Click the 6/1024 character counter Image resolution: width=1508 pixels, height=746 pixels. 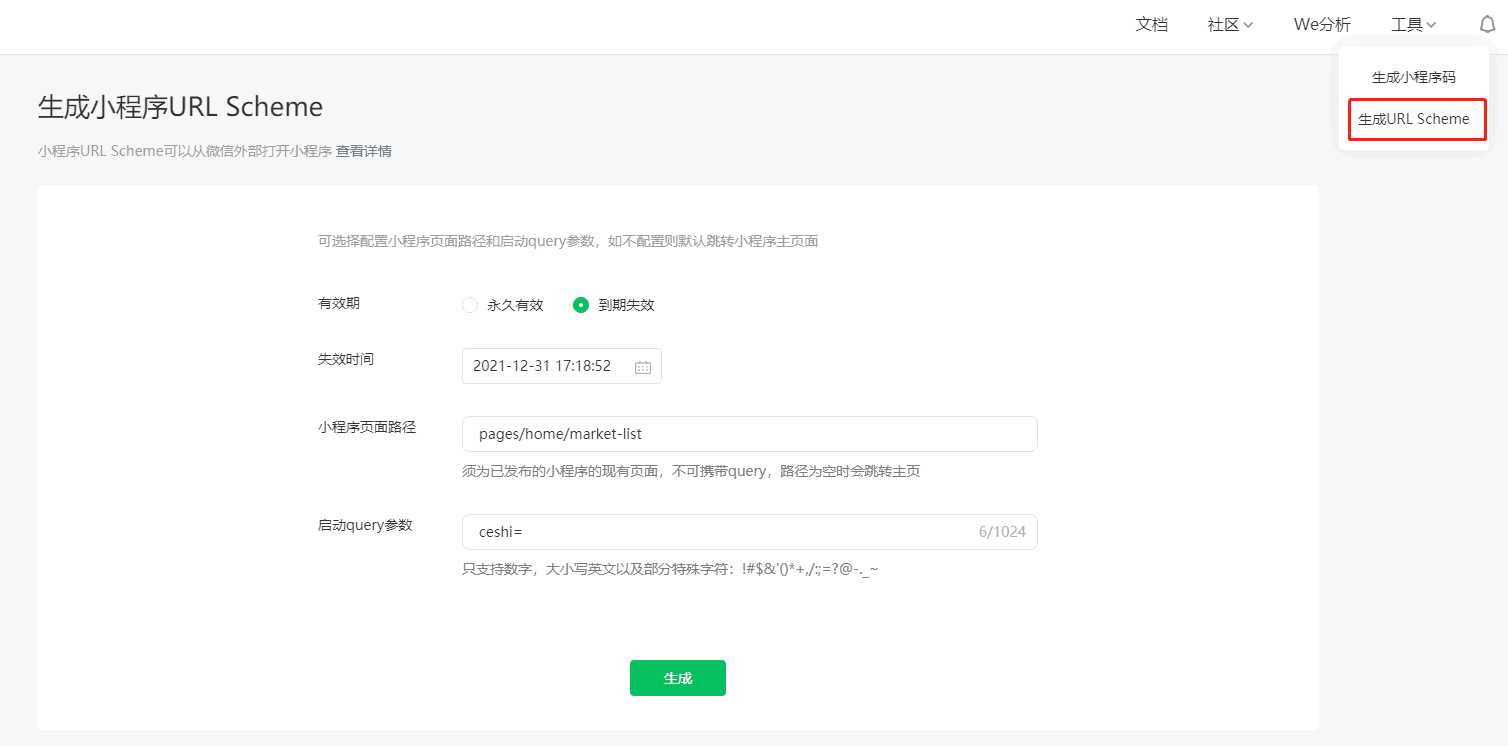1001,532
